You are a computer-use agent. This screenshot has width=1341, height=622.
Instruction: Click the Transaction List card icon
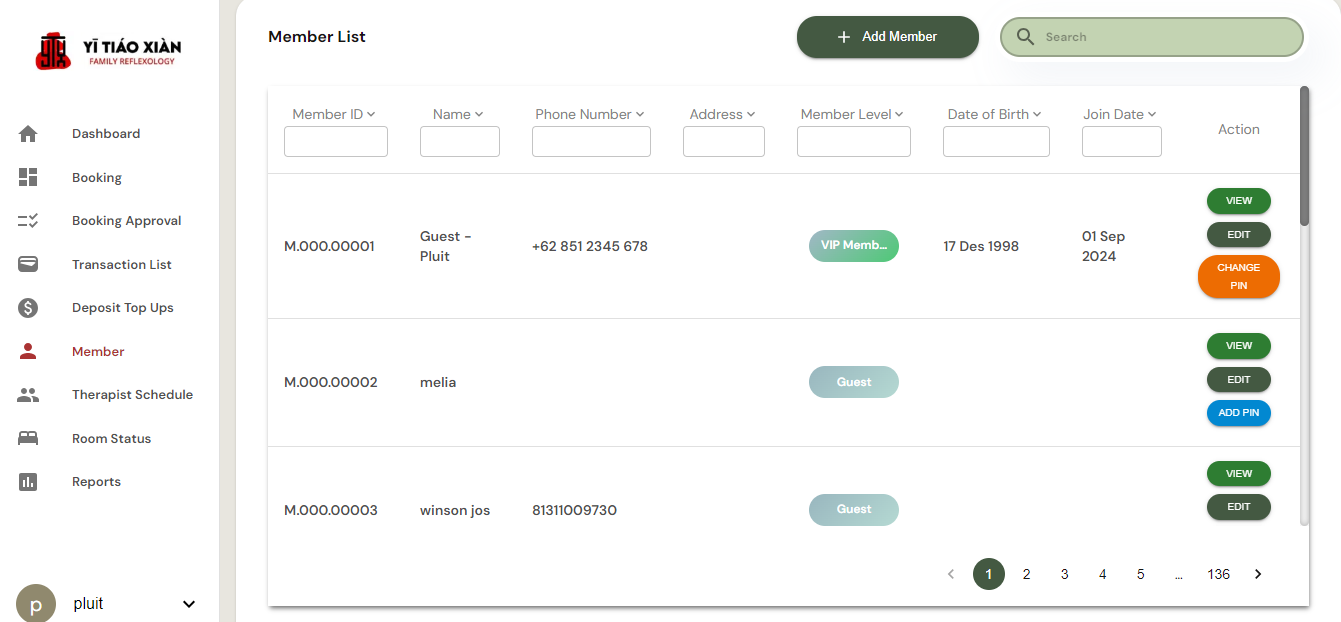28,265
